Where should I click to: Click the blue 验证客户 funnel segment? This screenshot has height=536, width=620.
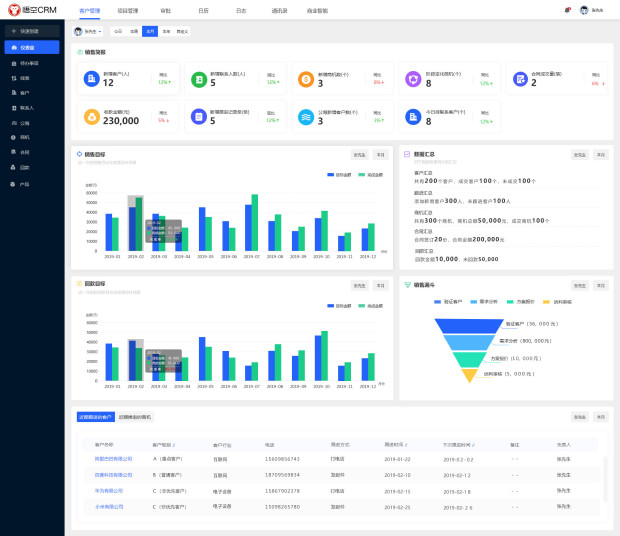(x=465, y=324)
